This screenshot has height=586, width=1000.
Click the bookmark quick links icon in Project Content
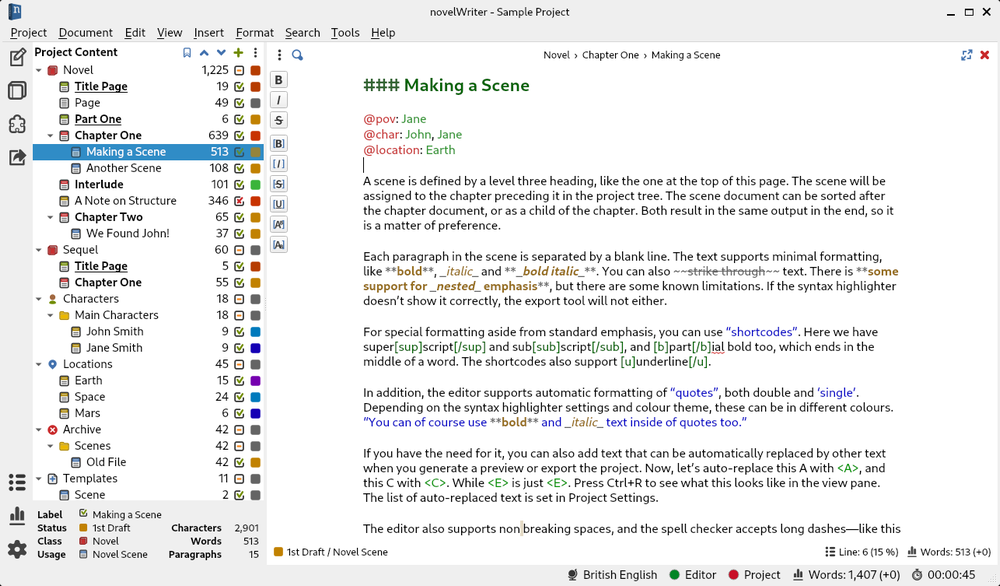point(187,52)
